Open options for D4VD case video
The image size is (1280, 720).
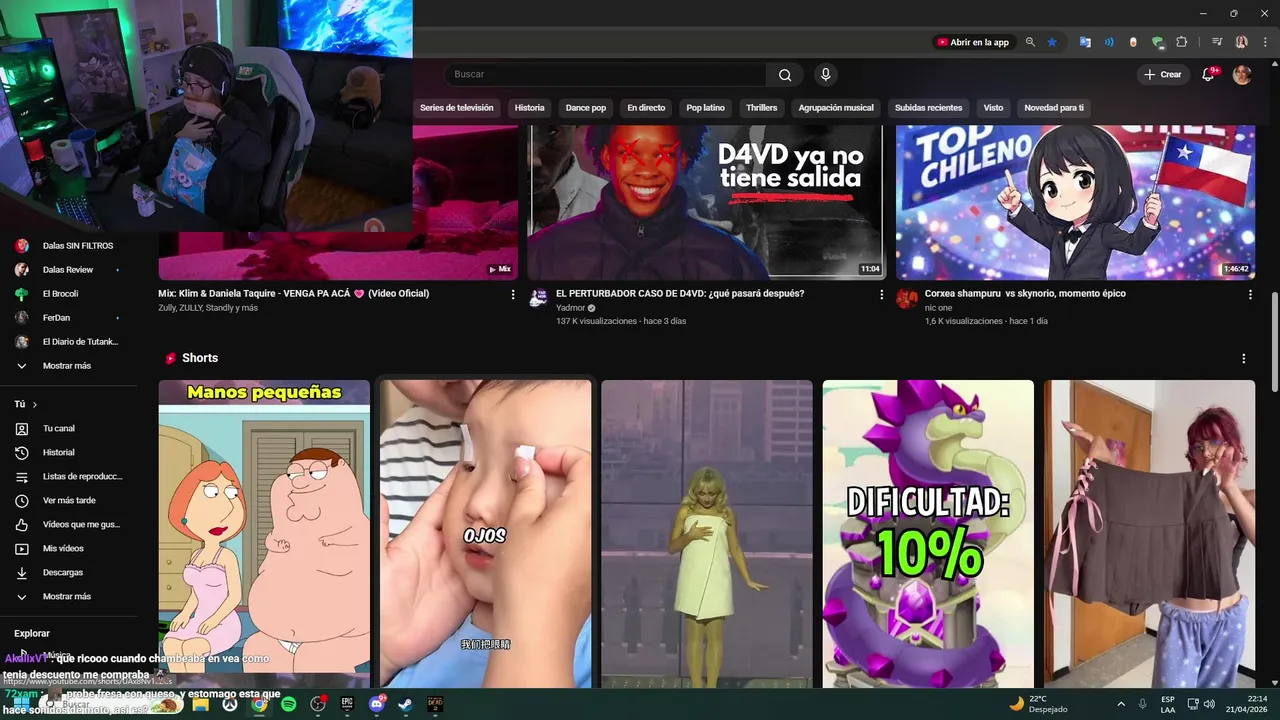click(882, 295)
